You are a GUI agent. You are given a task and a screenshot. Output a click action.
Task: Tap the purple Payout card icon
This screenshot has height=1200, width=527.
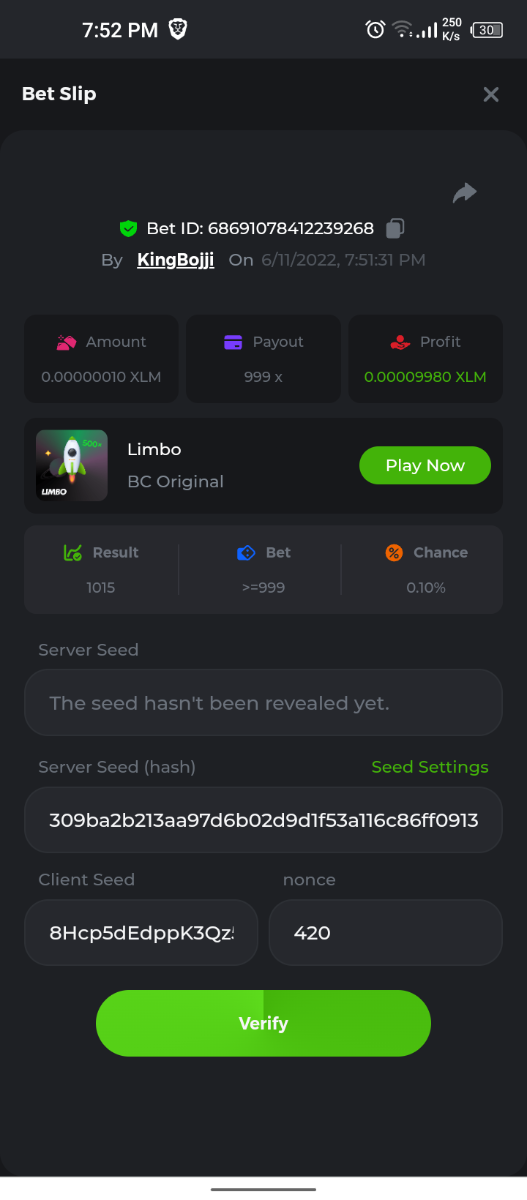tap(233, 342)
